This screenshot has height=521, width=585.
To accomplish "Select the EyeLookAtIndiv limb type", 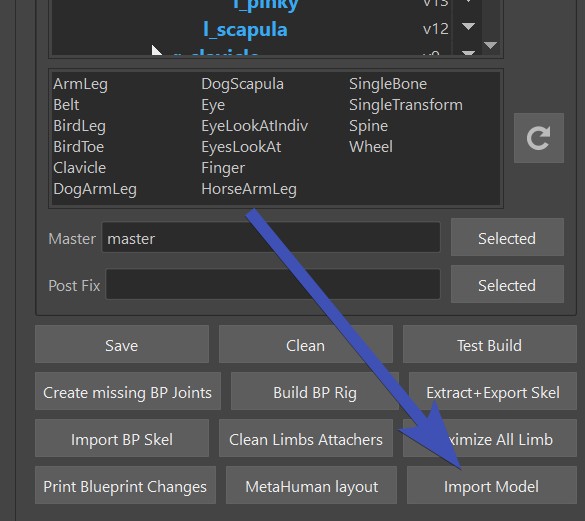I will [254, 126].
